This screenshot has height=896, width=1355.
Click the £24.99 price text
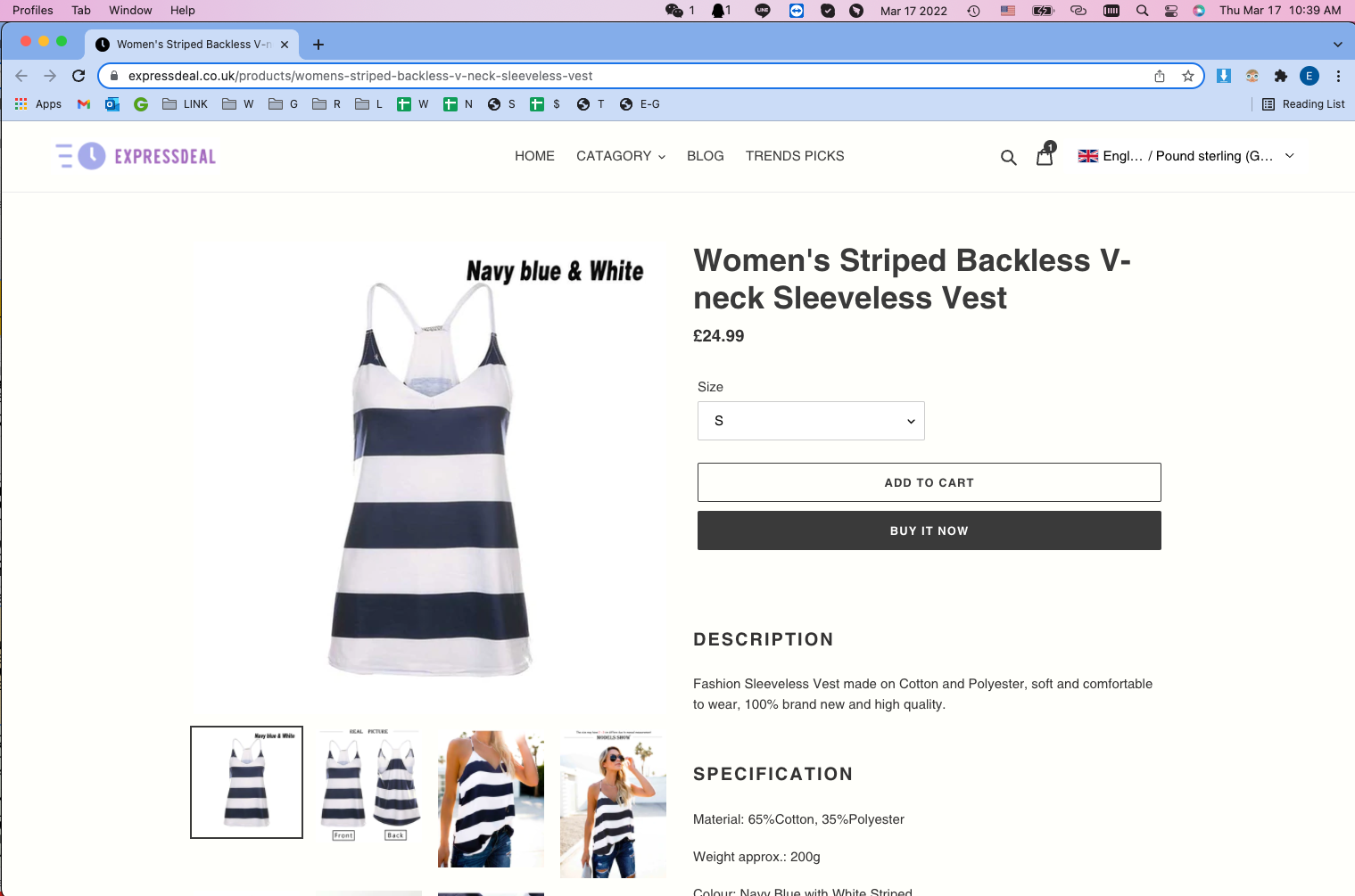click(719, 336)
